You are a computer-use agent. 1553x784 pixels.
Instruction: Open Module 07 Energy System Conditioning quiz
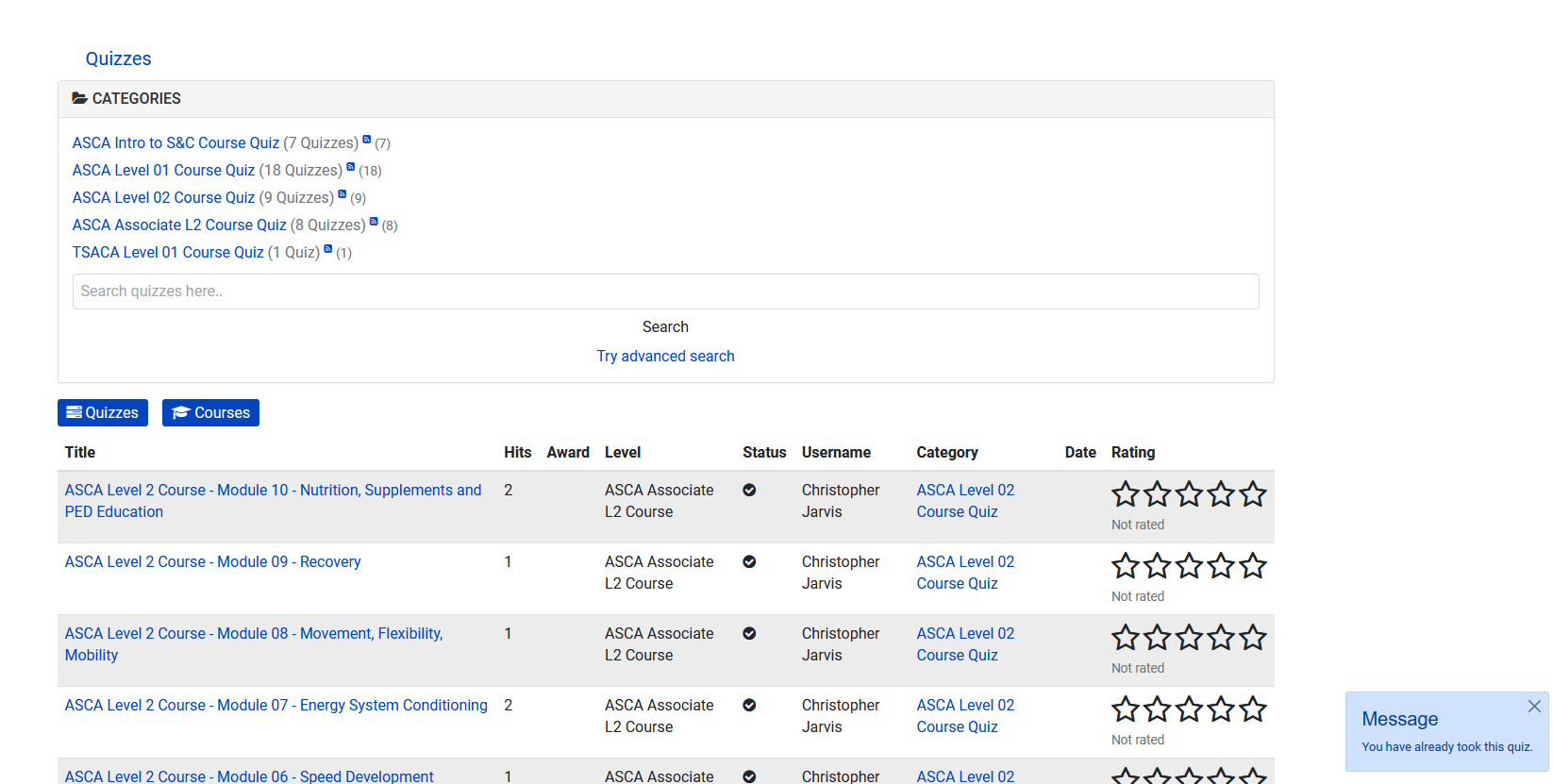tap(276, 705)
